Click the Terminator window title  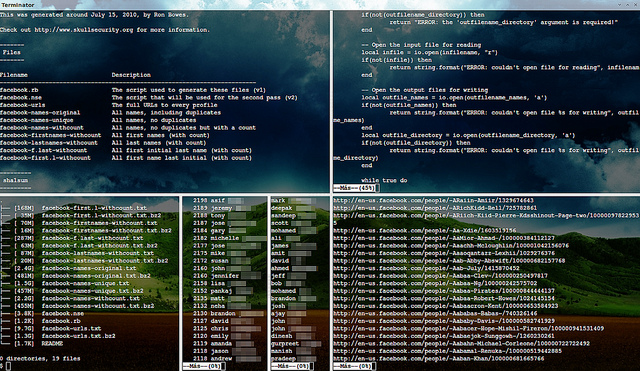(18, 5)
